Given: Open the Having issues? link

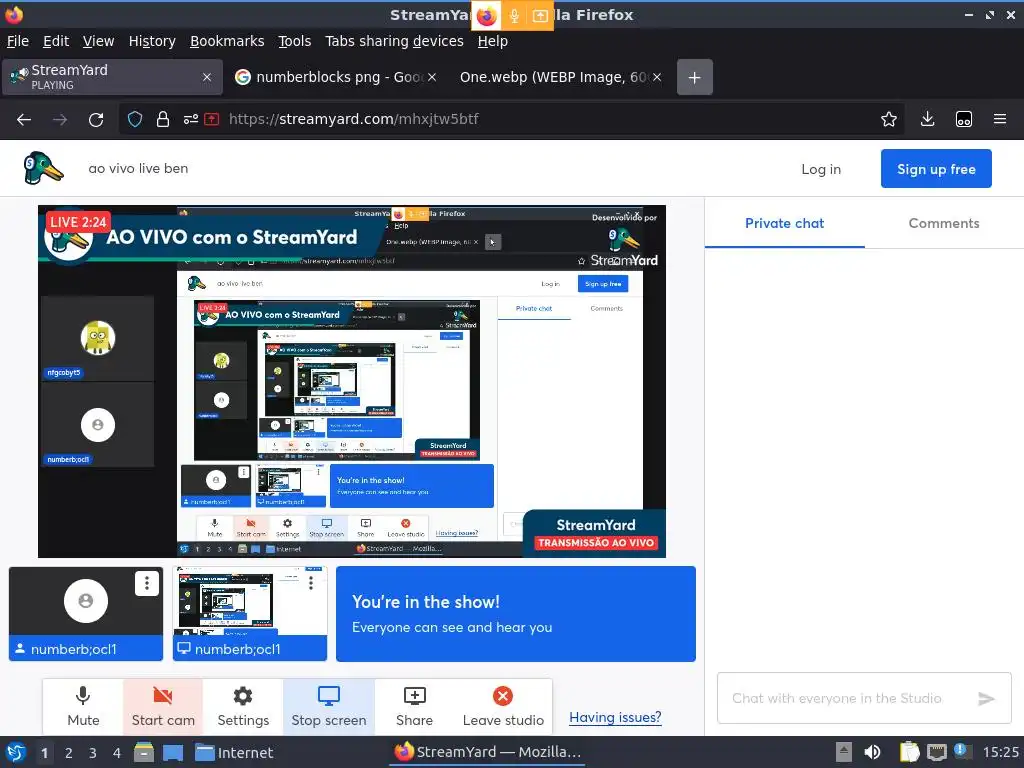Looking at the screenshot, I should [615, 717].
